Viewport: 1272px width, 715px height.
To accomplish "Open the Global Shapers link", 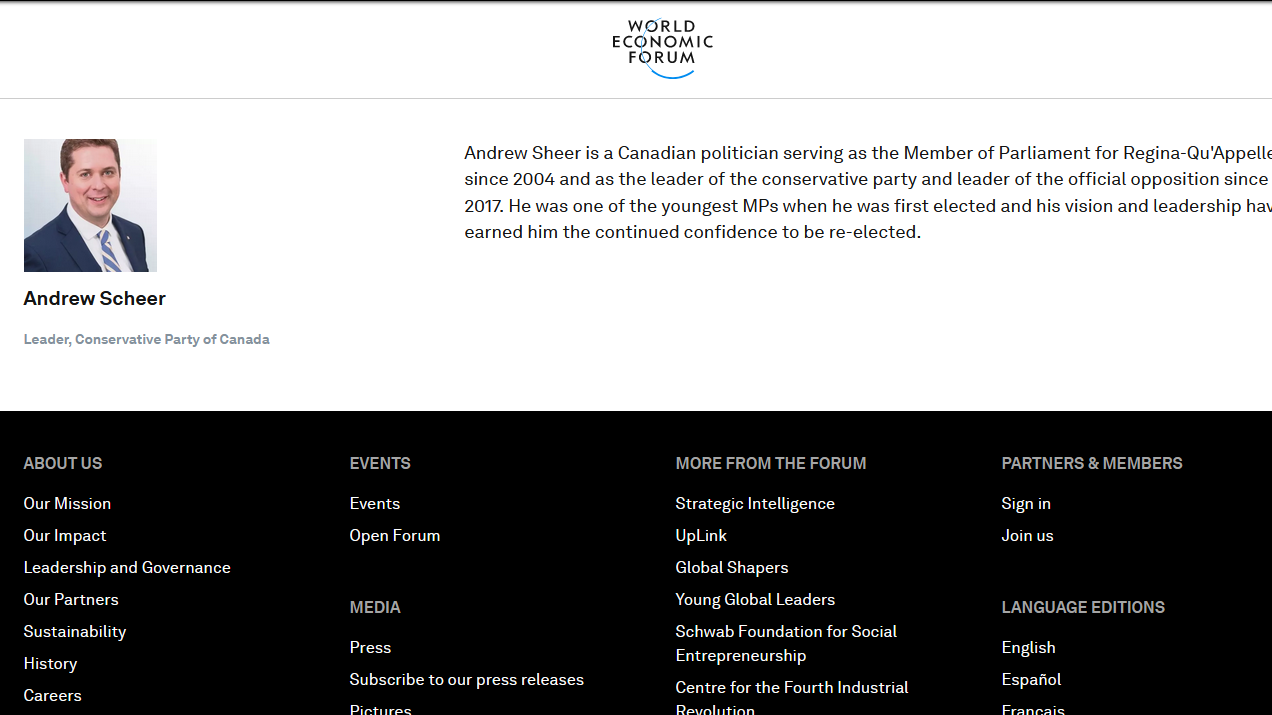I will [732, 567].
